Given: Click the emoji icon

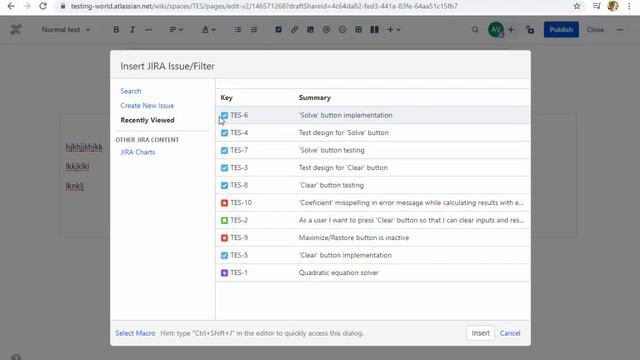Looking at the screenshot, I should pyautogui.click(x=342, y=30).
